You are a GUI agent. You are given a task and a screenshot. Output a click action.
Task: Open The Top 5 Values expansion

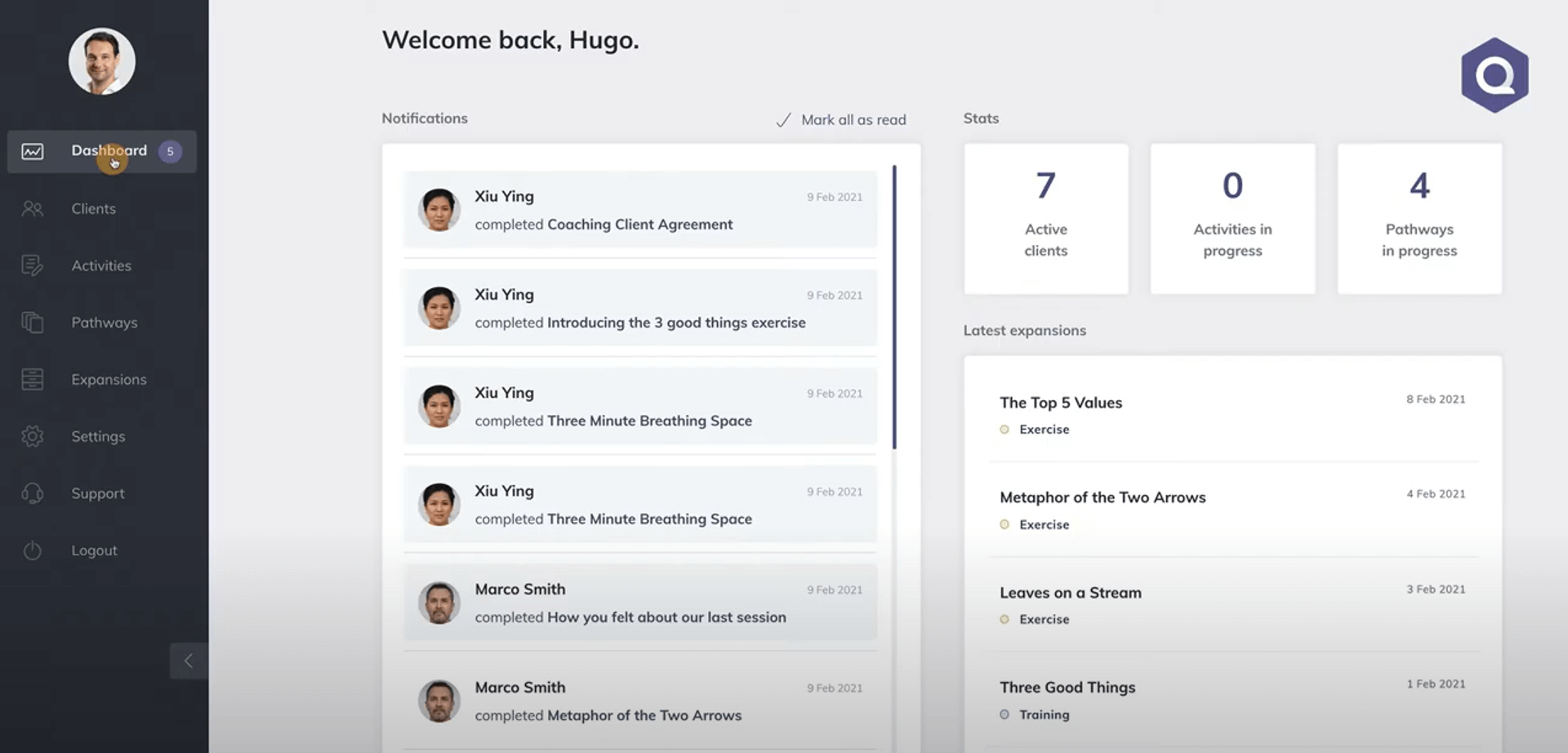[x=1232, y=415]
